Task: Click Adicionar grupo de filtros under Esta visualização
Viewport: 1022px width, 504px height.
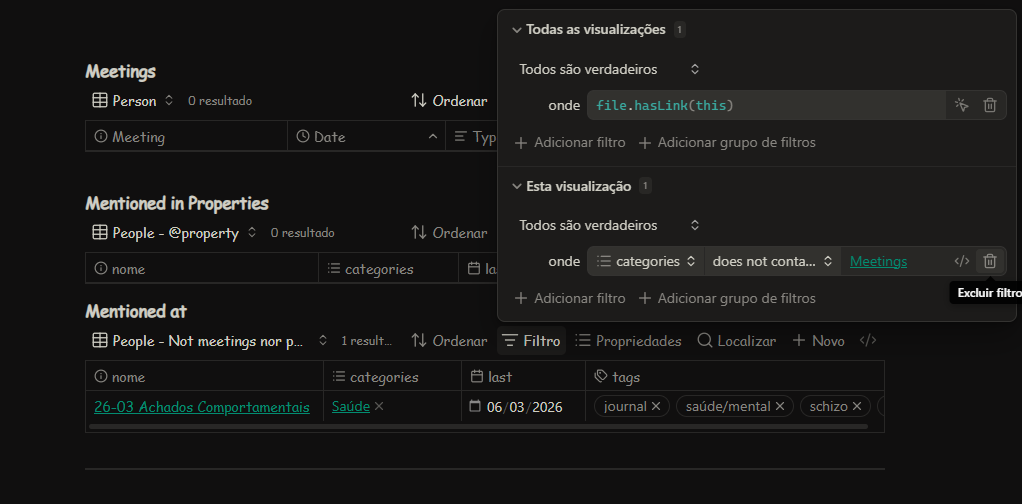Action: pos(727,298)
